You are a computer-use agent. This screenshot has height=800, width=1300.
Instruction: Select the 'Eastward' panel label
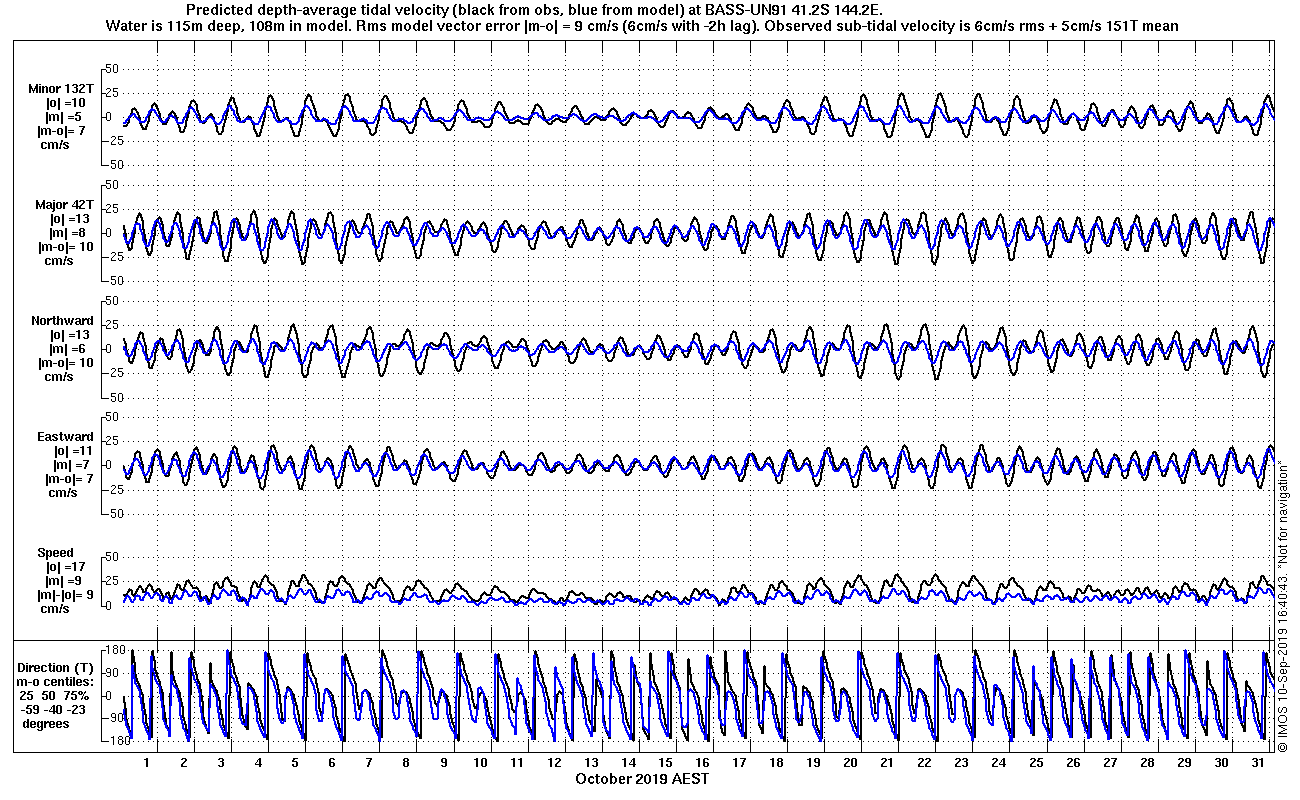(x=65, y=437)
